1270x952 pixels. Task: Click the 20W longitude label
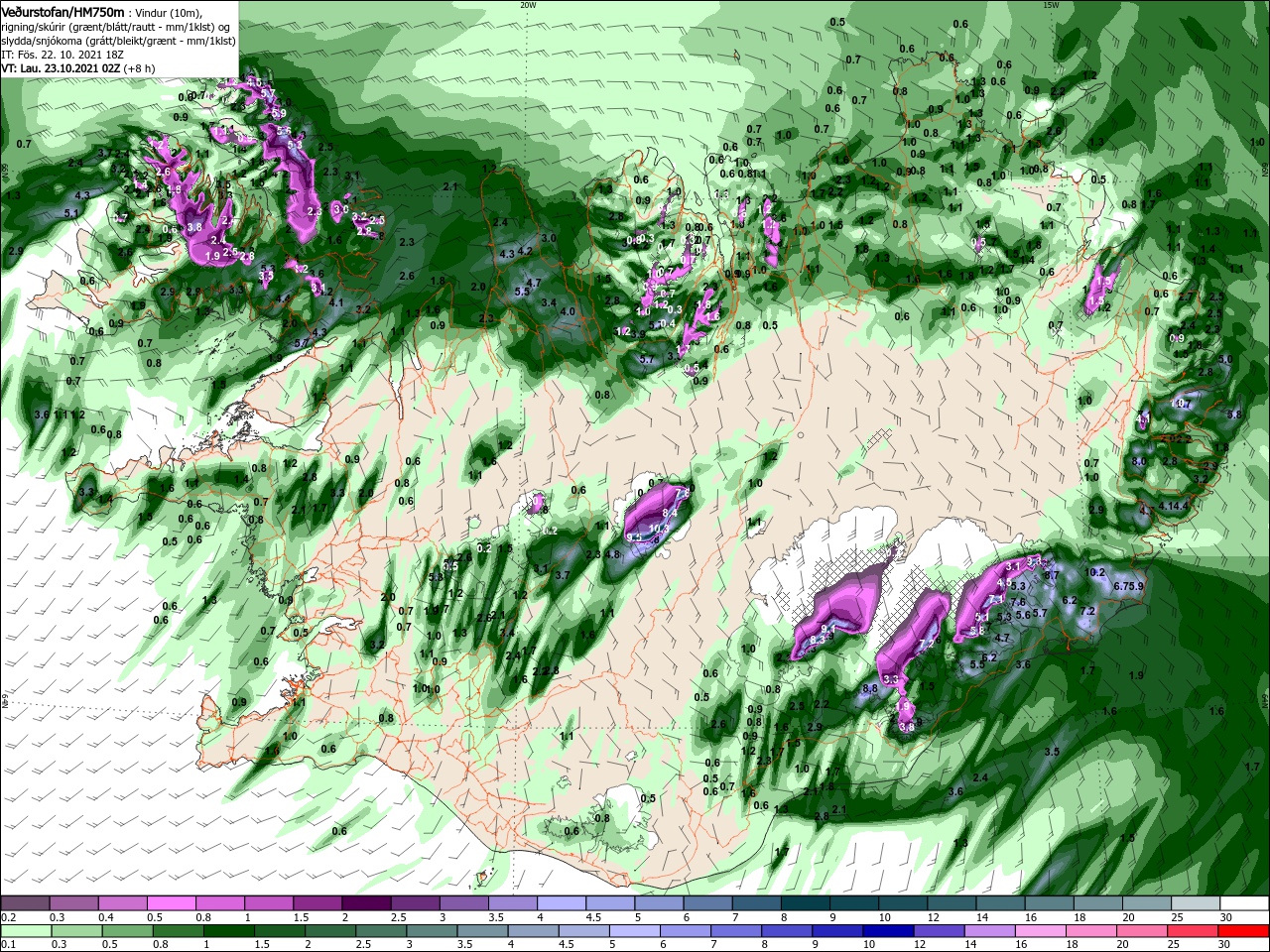click(528, 5)
